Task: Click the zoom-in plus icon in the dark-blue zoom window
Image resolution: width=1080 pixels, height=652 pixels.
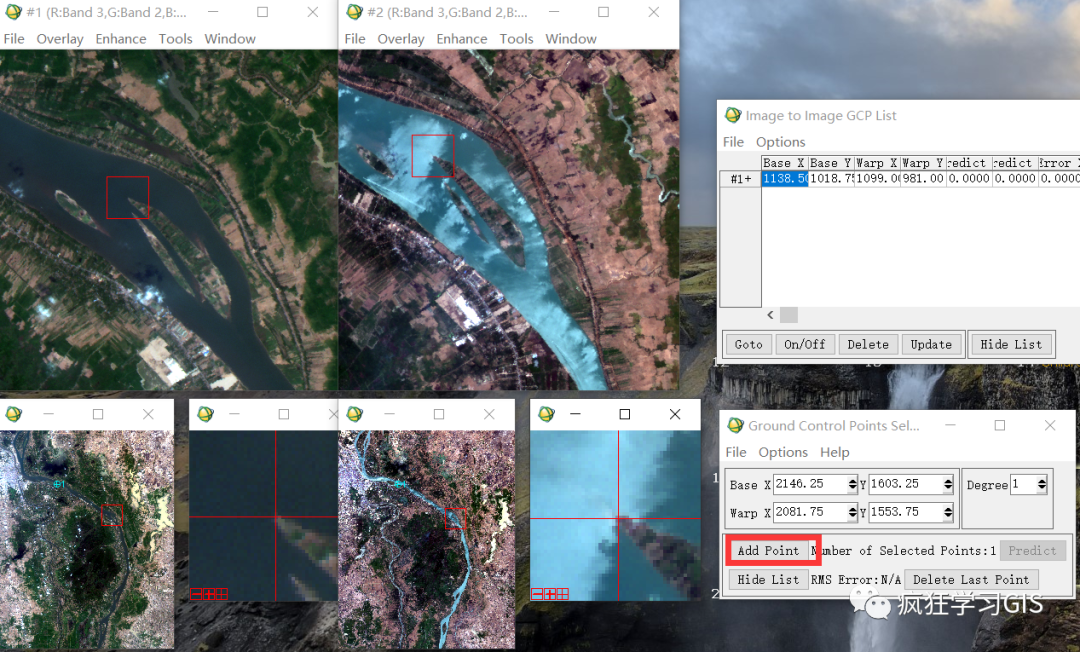Action: point(209,594)
